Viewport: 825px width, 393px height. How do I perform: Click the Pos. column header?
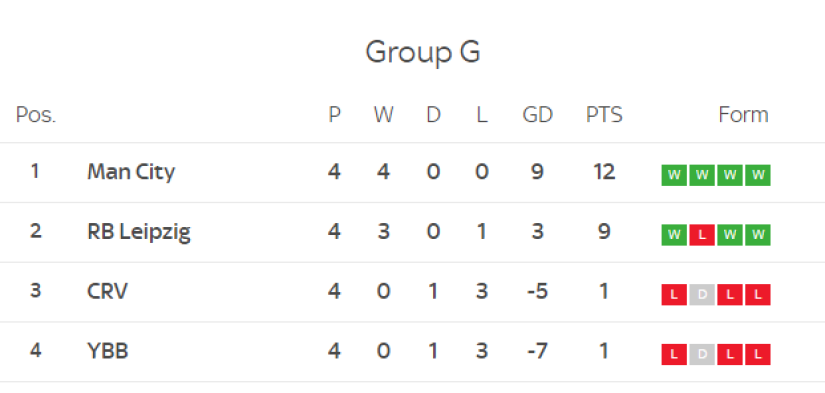(x=36, y=115)
